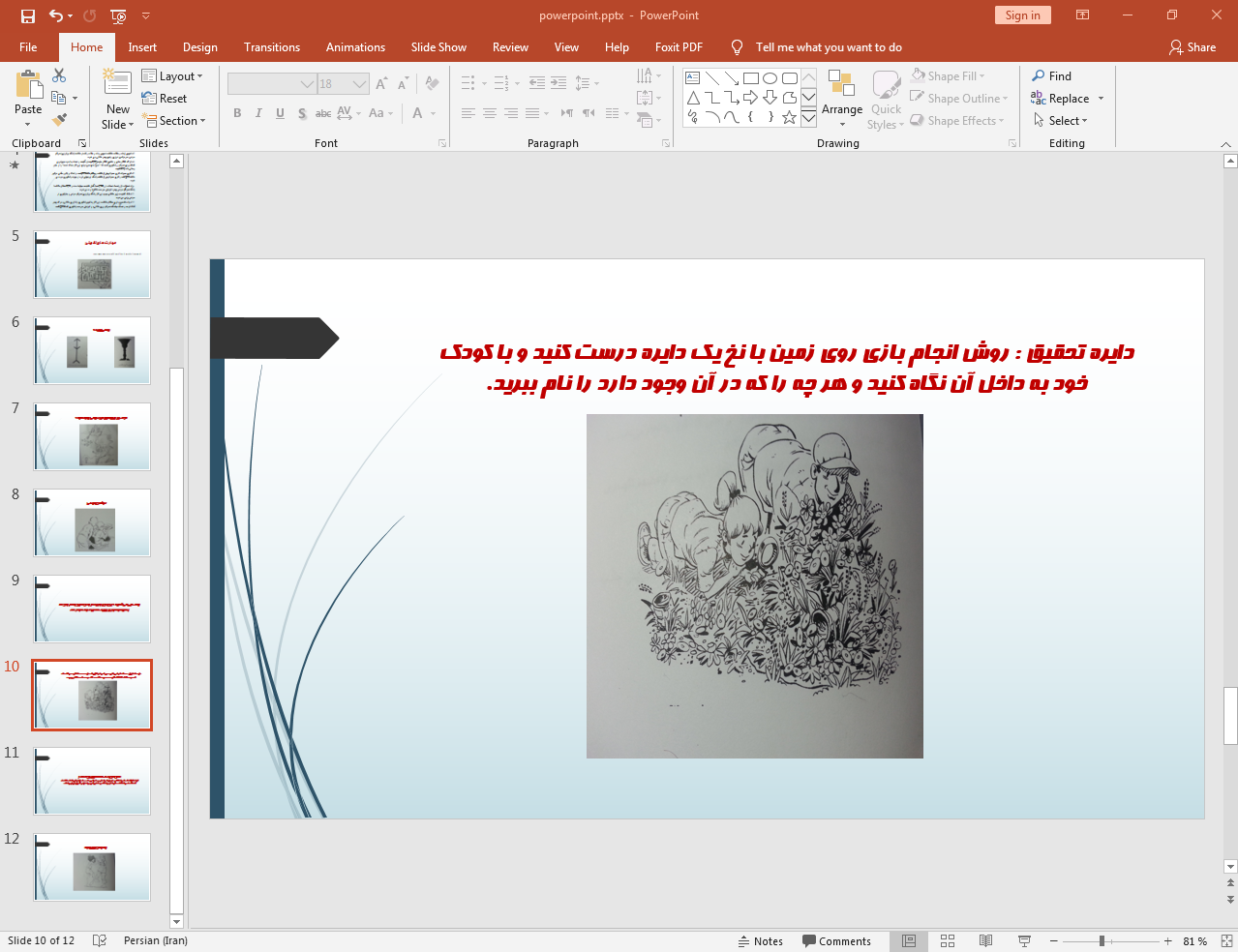Switch to the Insert tab
Screen dimensions: 1238x952
(x=142, y=47)
